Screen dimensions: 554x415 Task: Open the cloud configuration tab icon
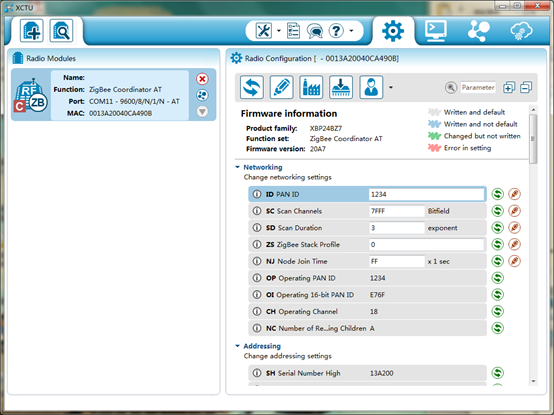click(521, 31)
